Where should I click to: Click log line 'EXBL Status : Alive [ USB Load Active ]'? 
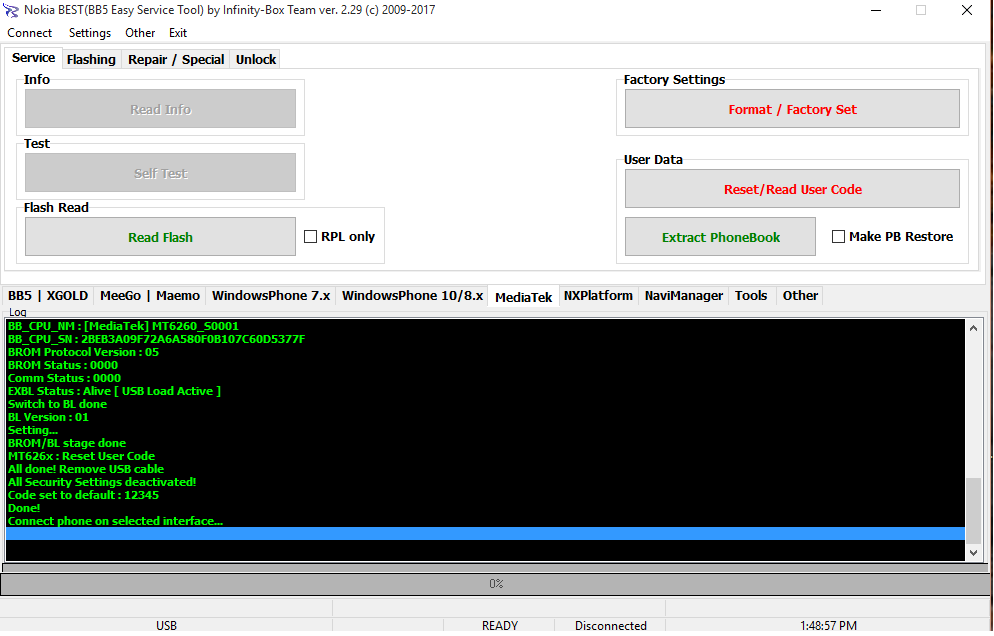point(114,391)
